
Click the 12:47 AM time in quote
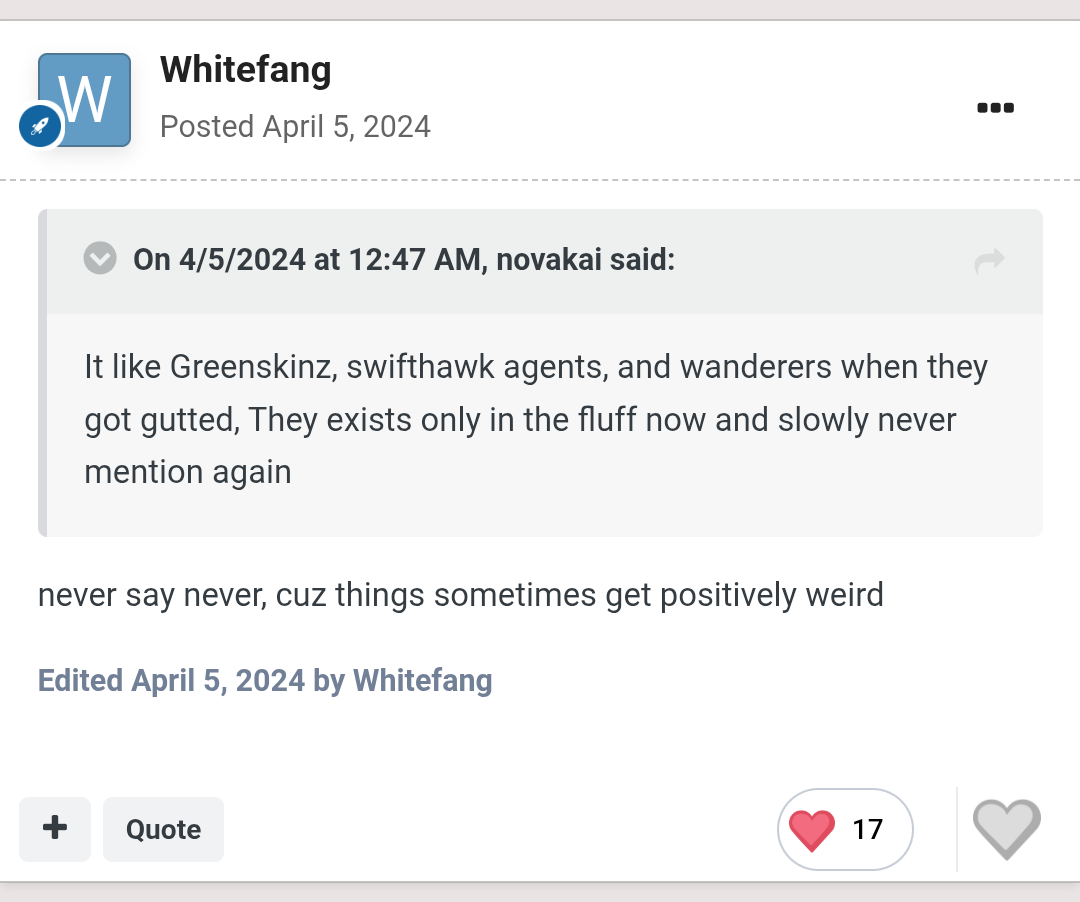click(x=415, y=260)
